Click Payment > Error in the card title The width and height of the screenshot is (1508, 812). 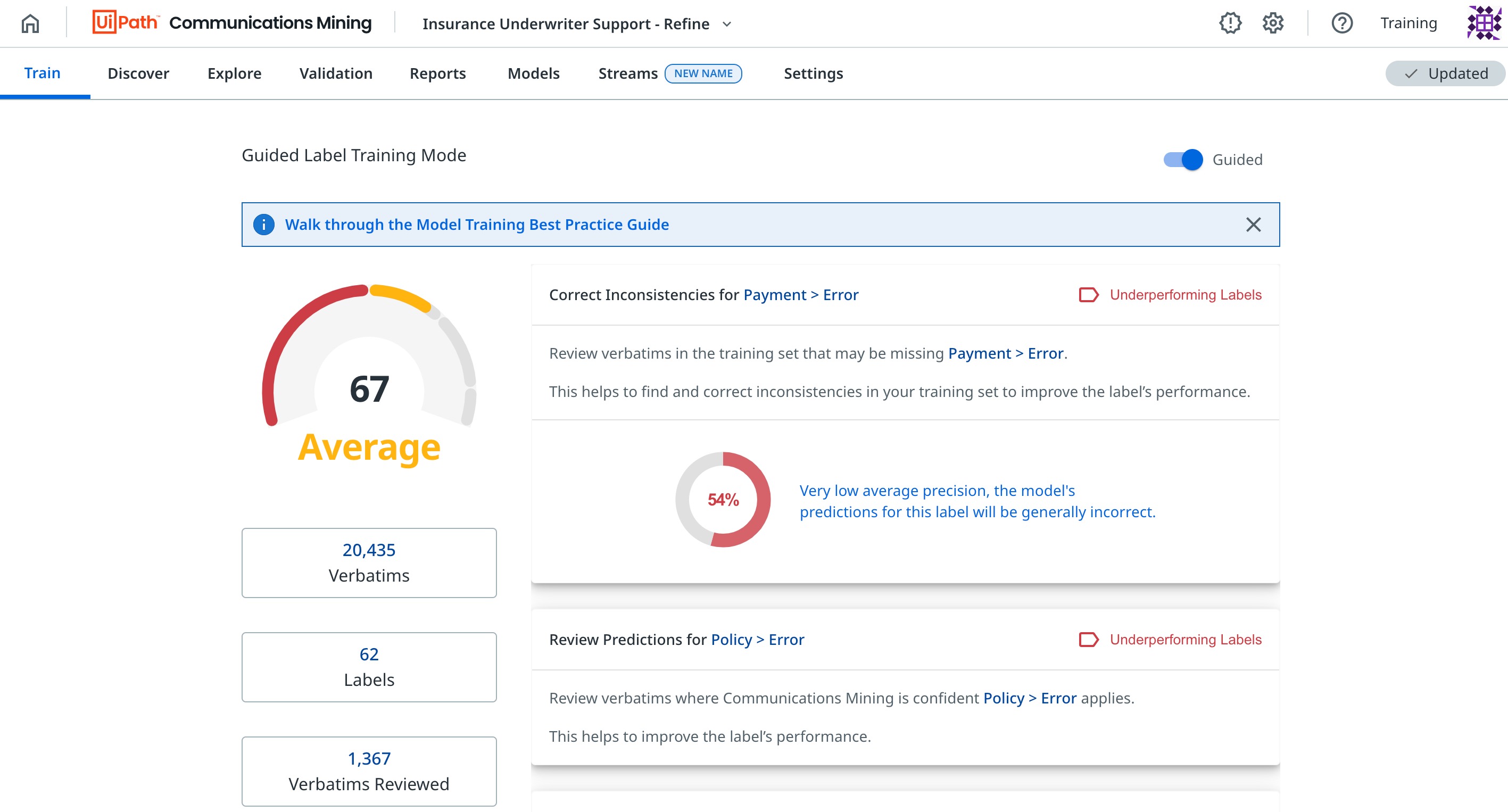800,294
